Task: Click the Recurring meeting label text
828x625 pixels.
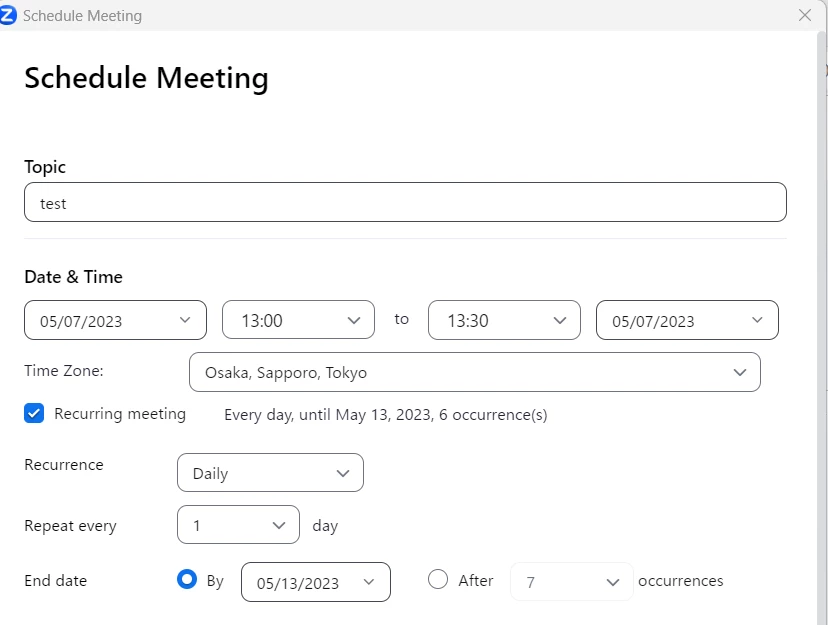Action: click(120, 413)
